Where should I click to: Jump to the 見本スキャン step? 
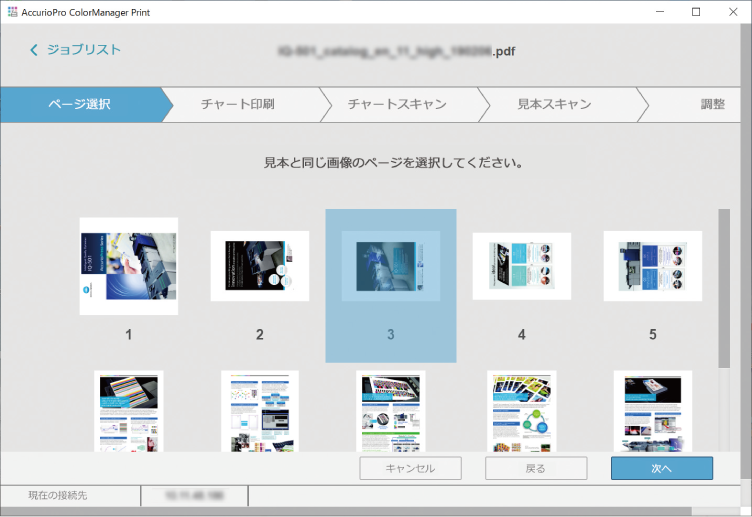(x=554, y=104)
